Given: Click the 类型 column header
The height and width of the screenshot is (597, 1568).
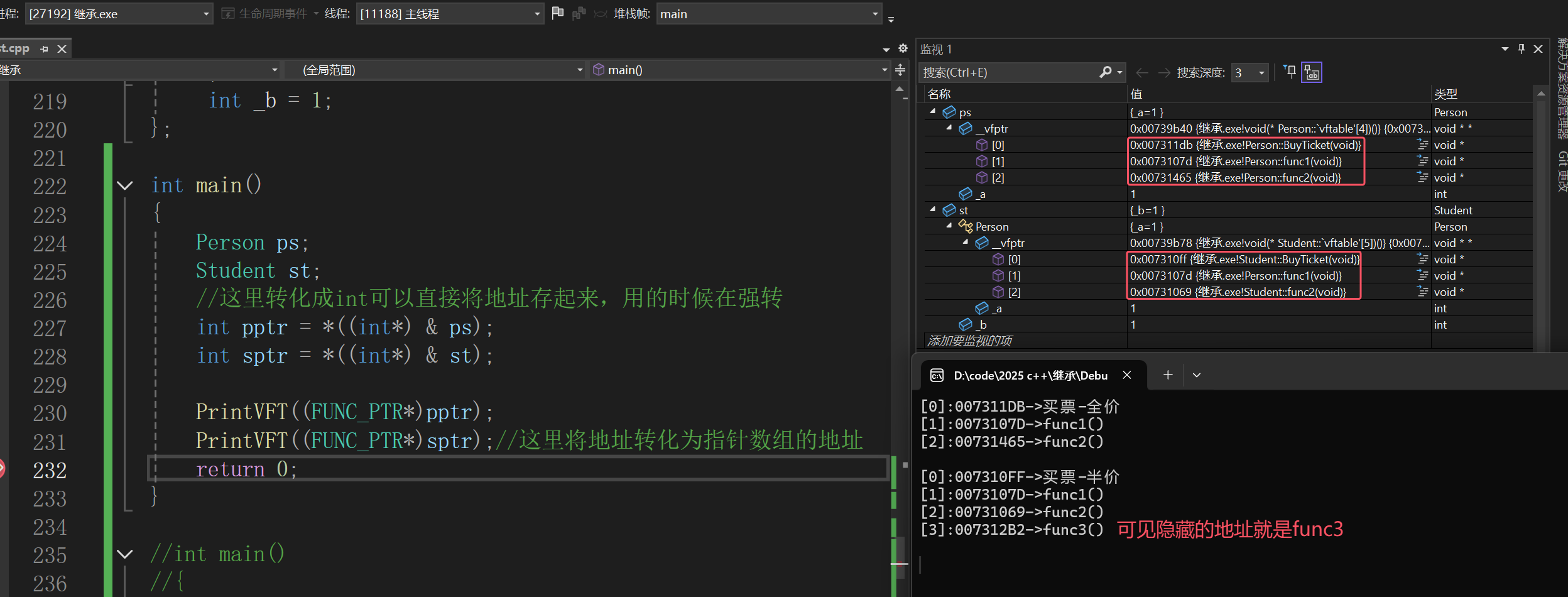Looking at the screenshot, I should [1445, 94].
